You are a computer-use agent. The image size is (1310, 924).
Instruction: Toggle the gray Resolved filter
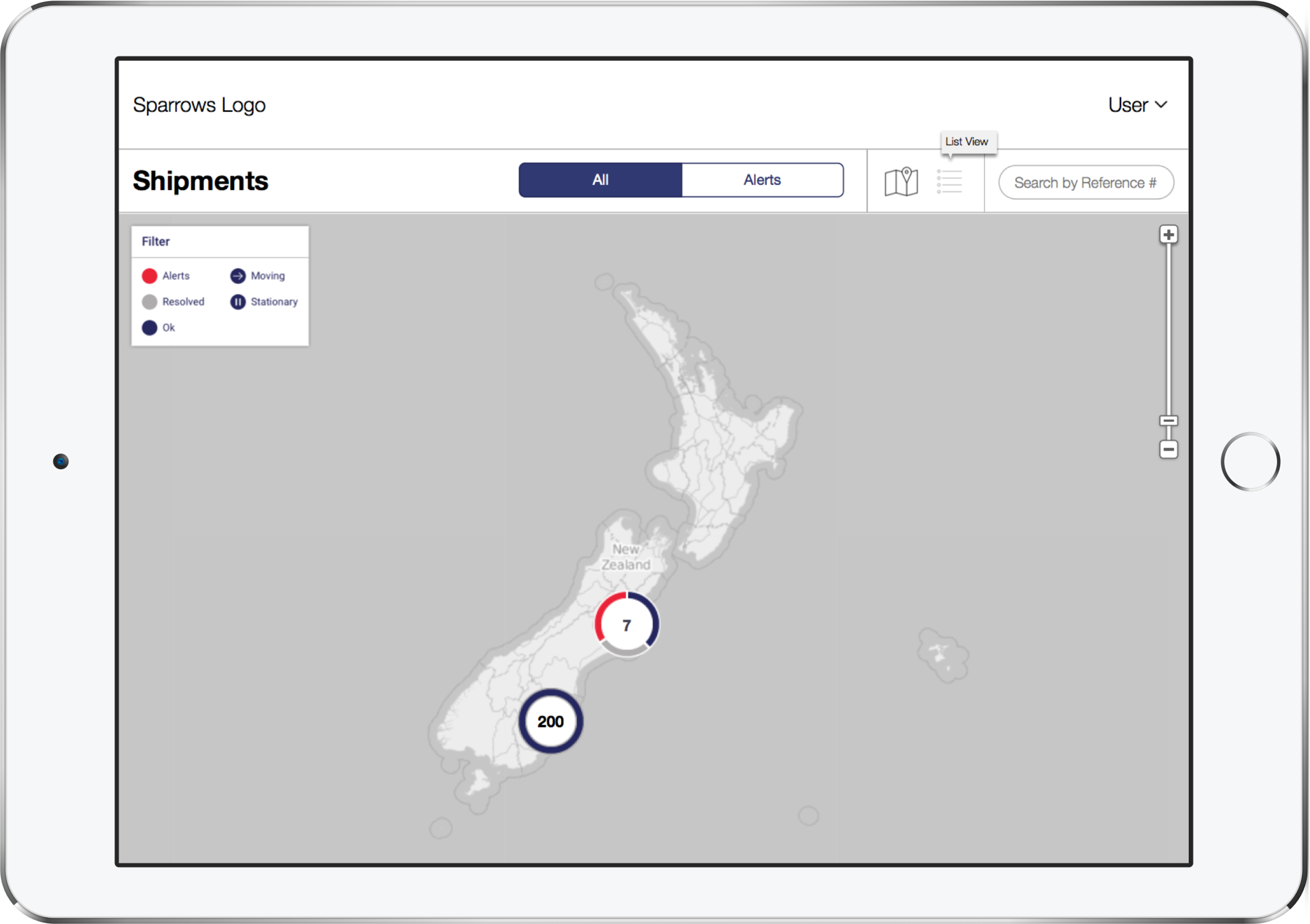click(x=149, y=301)
